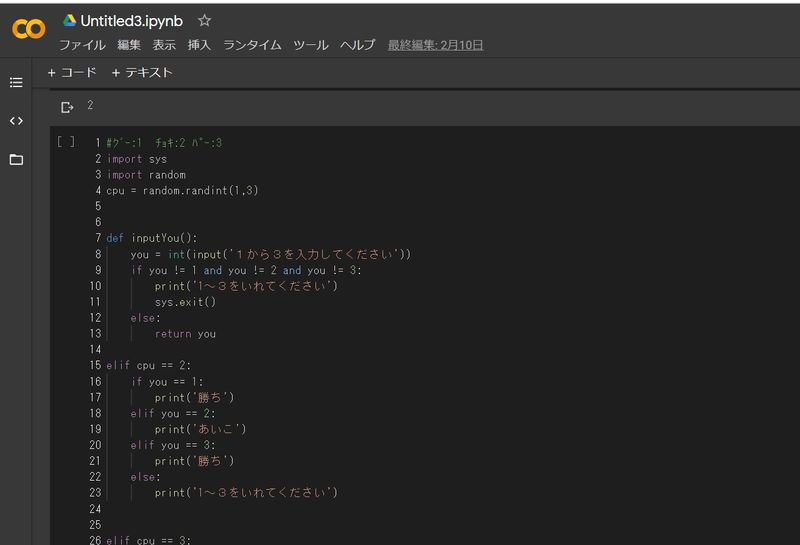Rename notebook by clicking Untitled3.ipynb title
The height and width of the screenshot is (545, 800).
pyautogui.click(x=131, y=21)
